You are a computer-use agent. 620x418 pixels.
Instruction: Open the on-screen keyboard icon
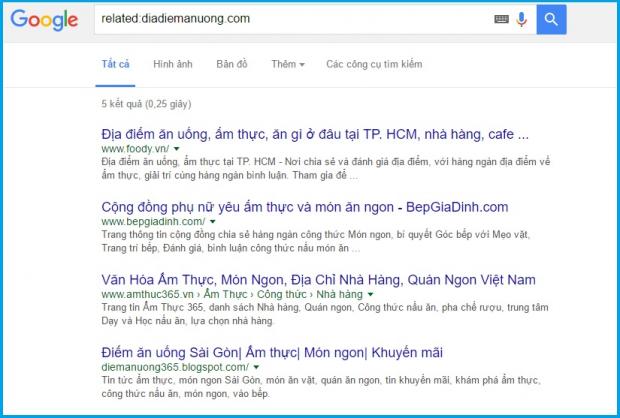(x=501, y=19)
